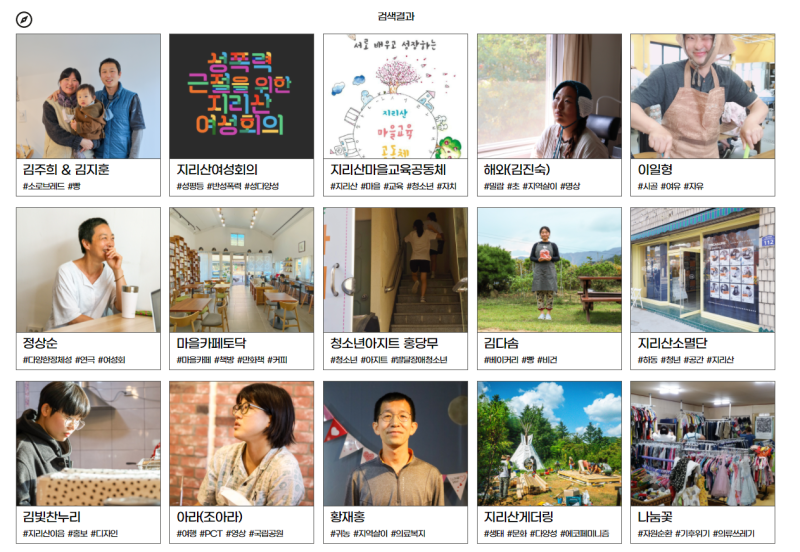Open the 청소년아지트 홍당무 staircase photo
The height and width of the screenshot is (552, 800).
[x=395, y=270]
